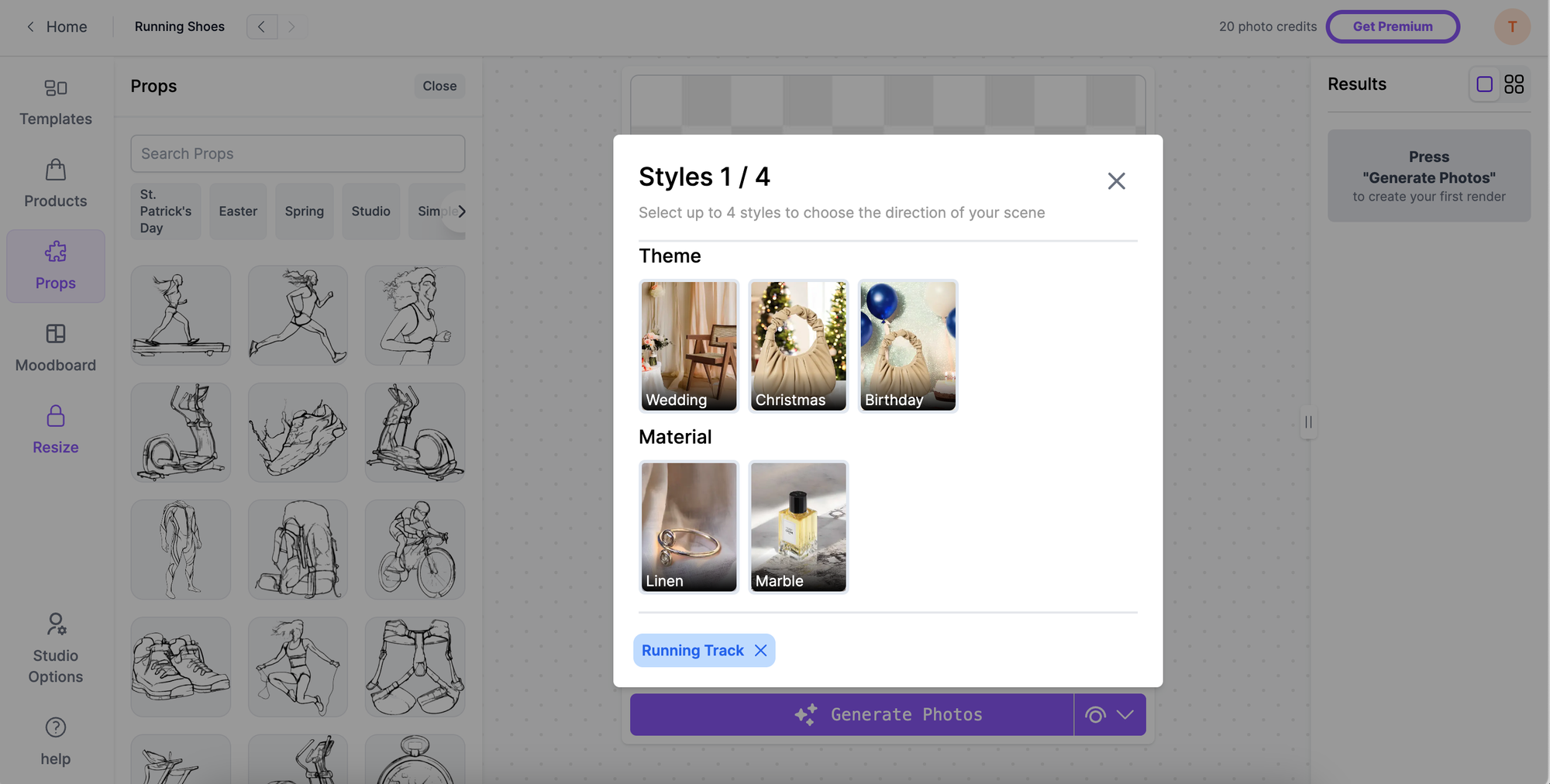Click the Generate Photos button
1550x784 pixels.
pos(852,714)
